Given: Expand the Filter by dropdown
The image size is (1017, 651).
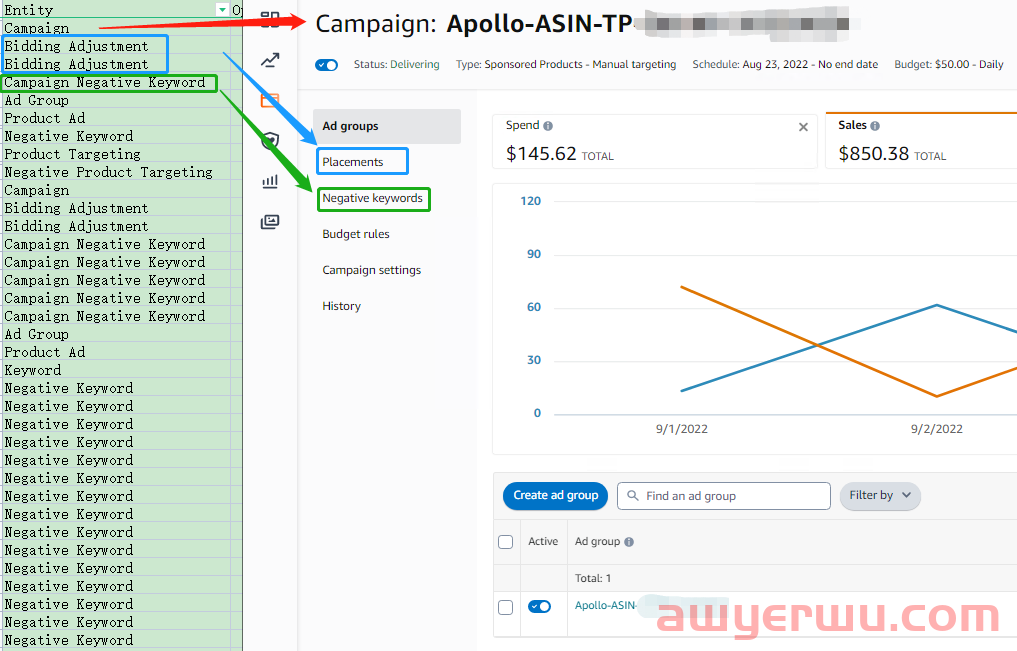Looking at the screenshot, I should (880, 495).
